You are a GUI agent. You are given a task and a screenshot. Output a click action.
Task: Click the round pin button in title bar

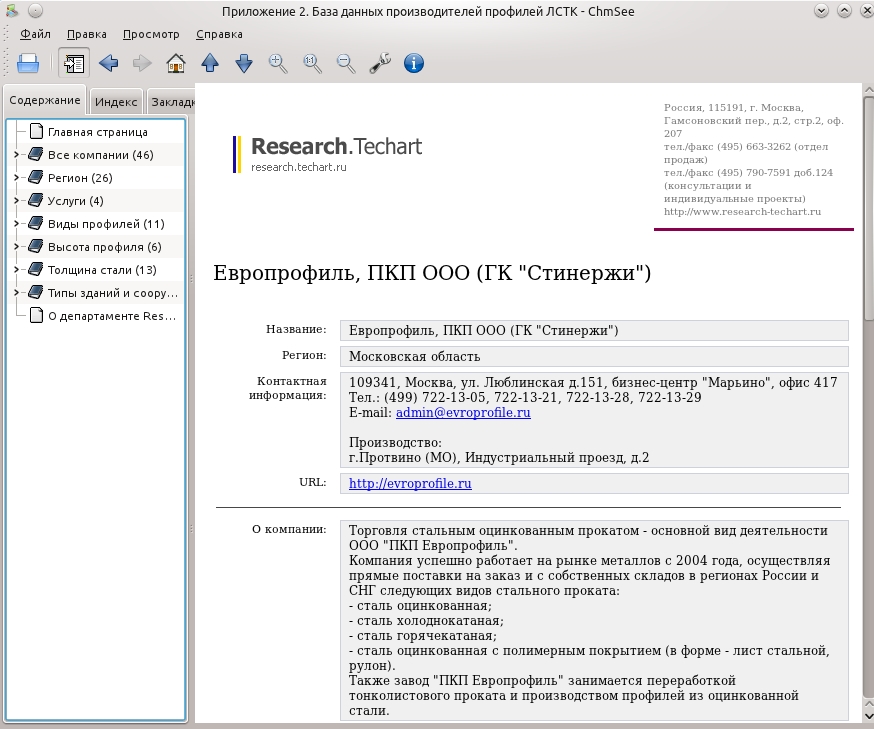(x=35, y=10)
